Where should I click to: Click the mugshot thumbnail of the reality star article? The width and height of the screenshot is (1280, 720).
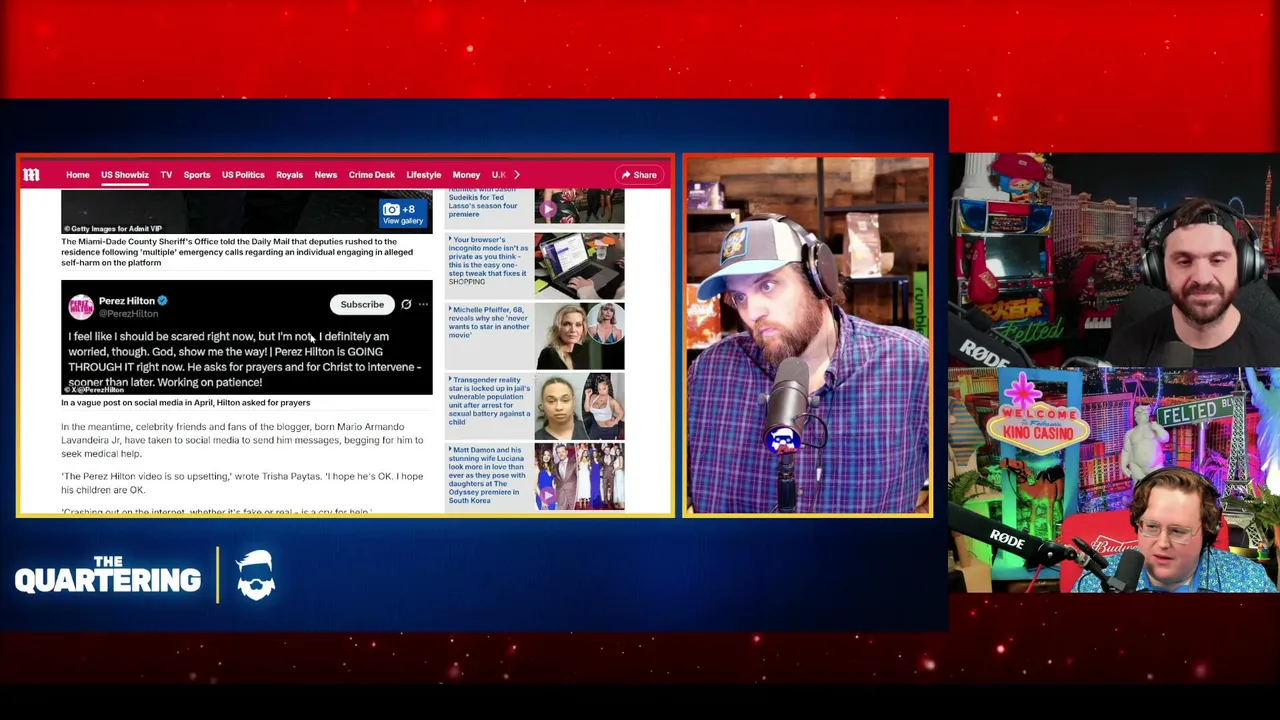coord(579,406)
